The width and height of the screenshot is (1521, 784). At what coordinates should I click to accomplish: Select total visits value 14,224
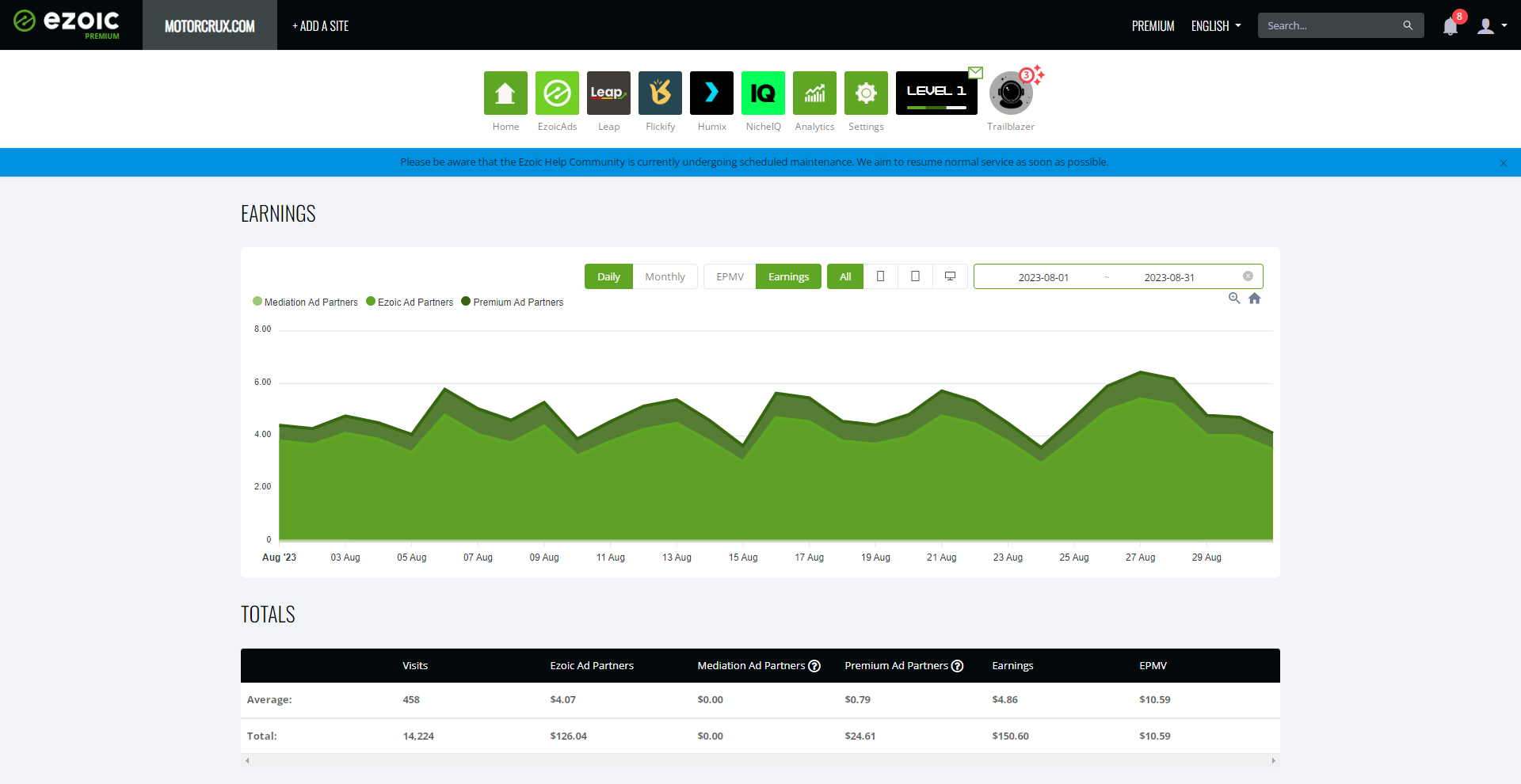pos(418,736)
